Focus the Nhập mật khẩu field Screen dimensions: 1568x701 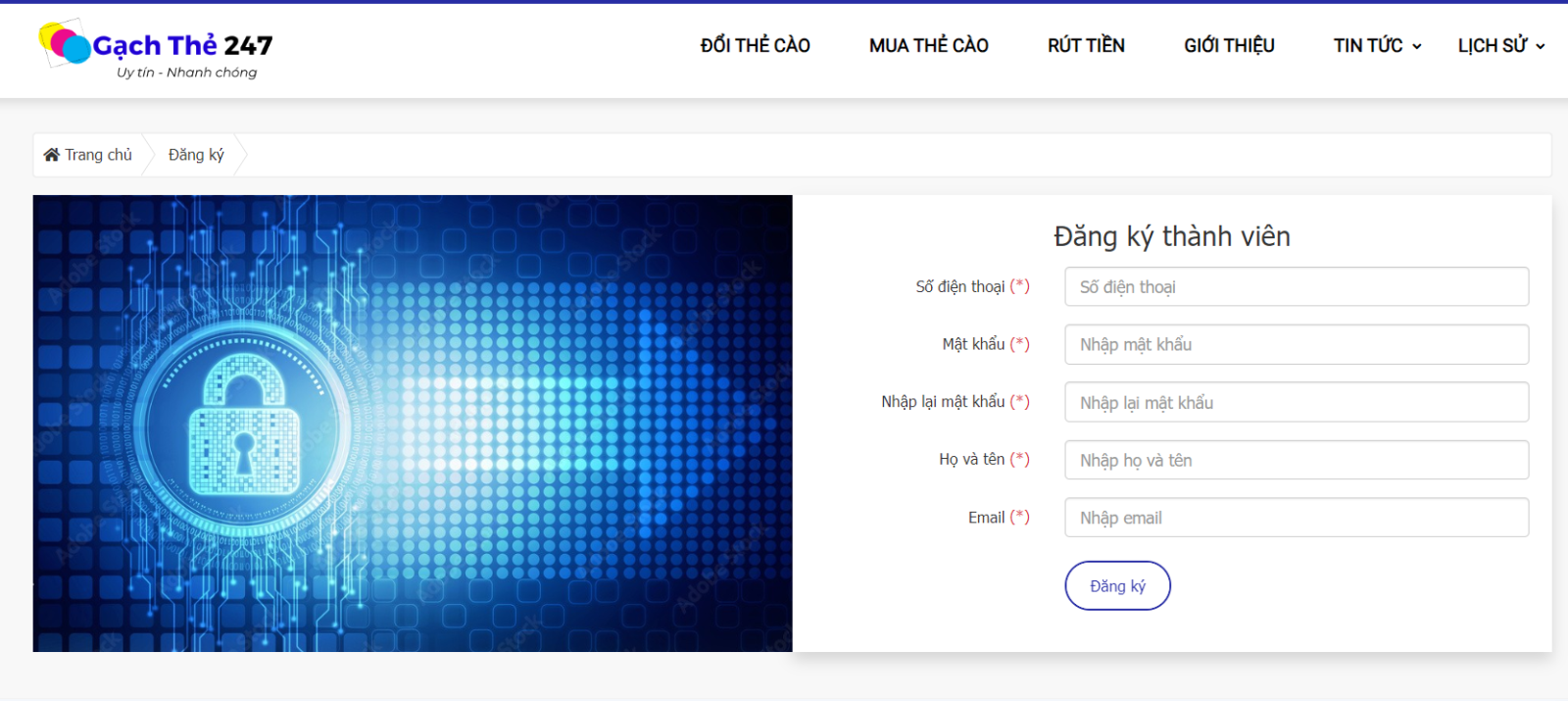coord(1297,344)
